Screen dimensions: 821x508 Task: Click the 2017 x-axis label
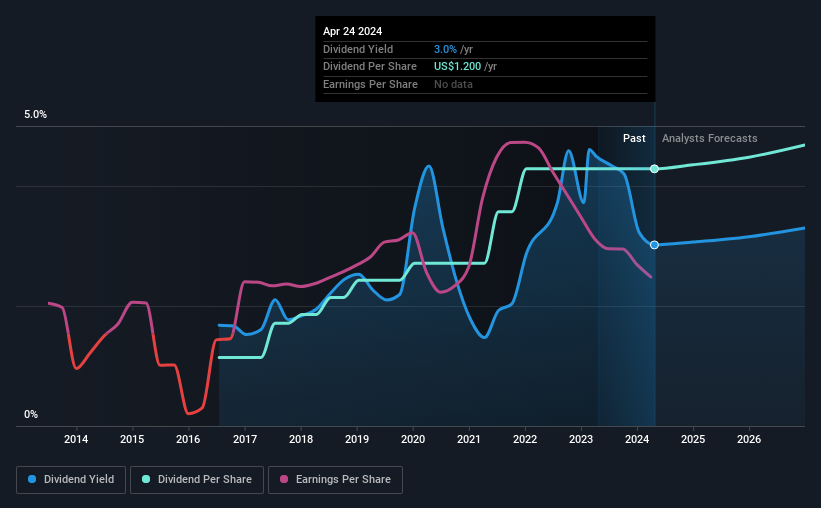(245, 439)
